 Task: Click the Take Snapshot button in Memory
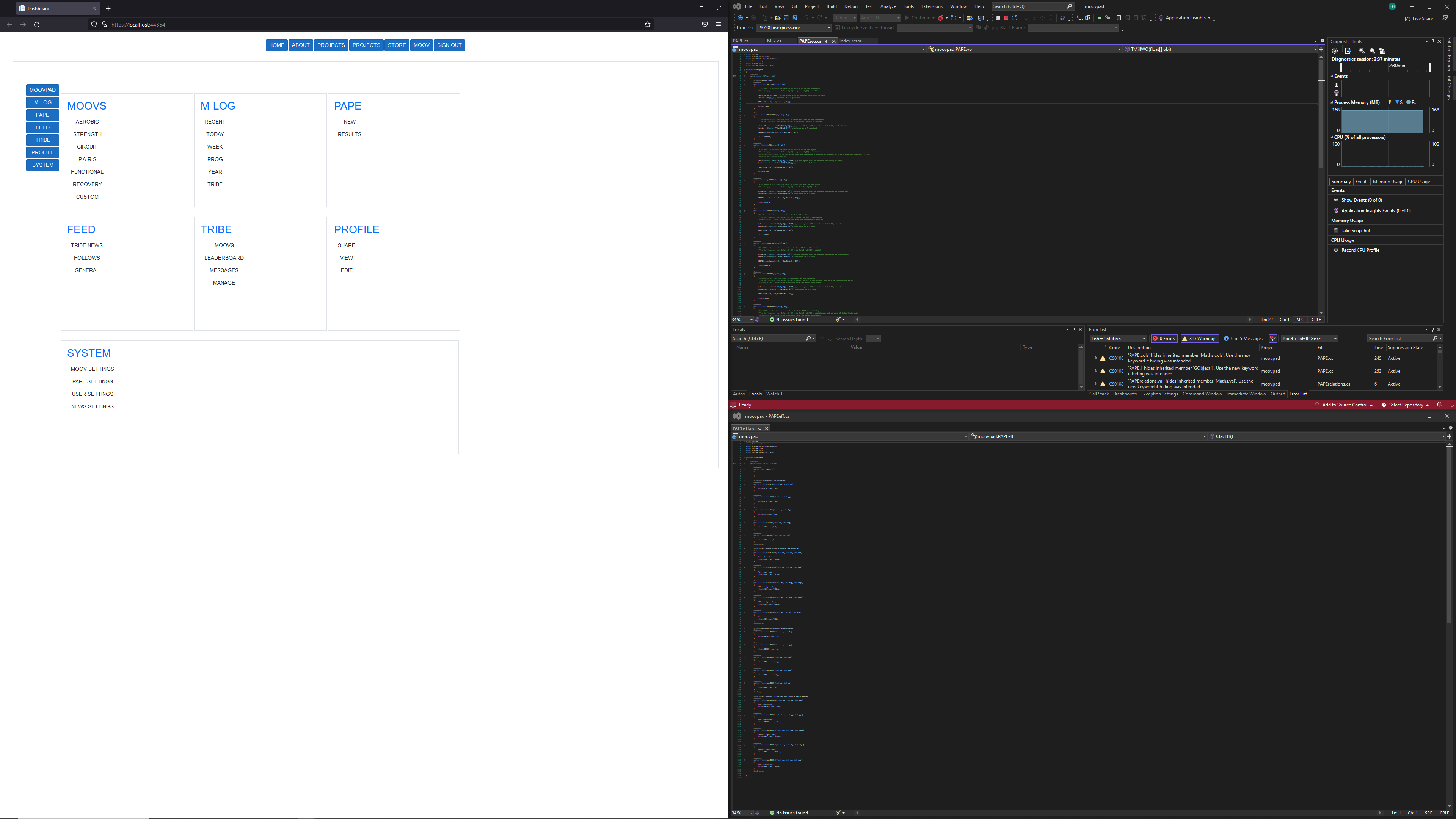[x=1356, y=230]
